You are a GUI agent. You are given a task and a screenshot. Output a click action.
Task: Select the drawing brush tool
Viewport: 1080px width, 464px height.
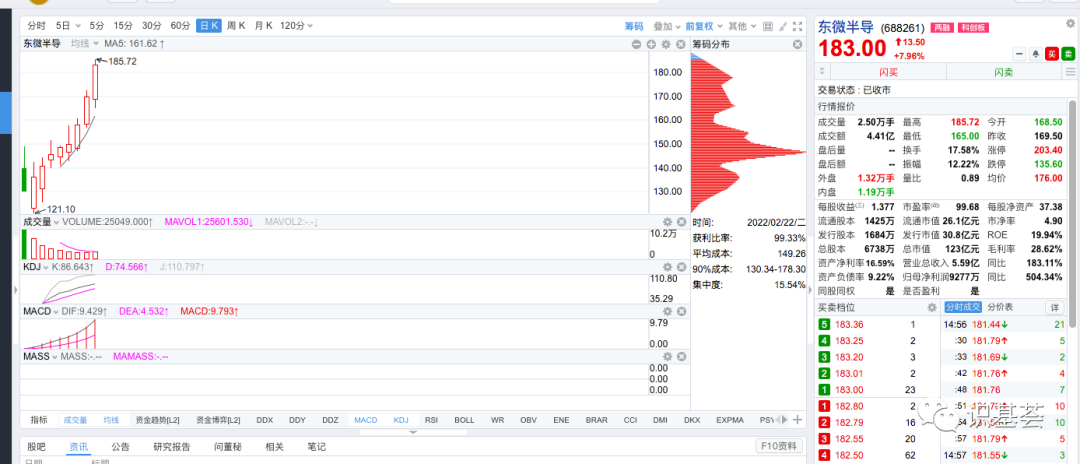point(783,26)
